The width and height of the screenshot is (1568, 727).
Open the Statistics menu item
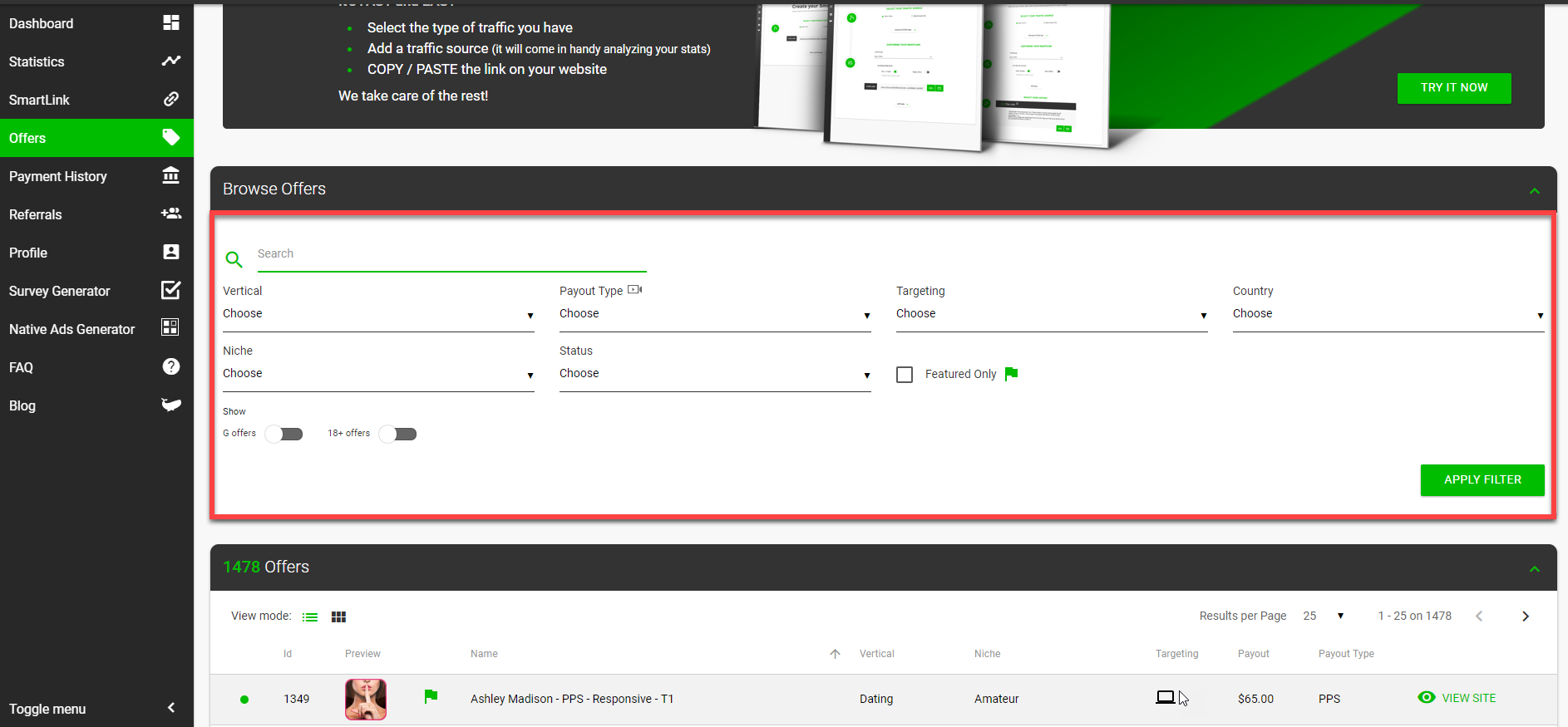point(96,61)
